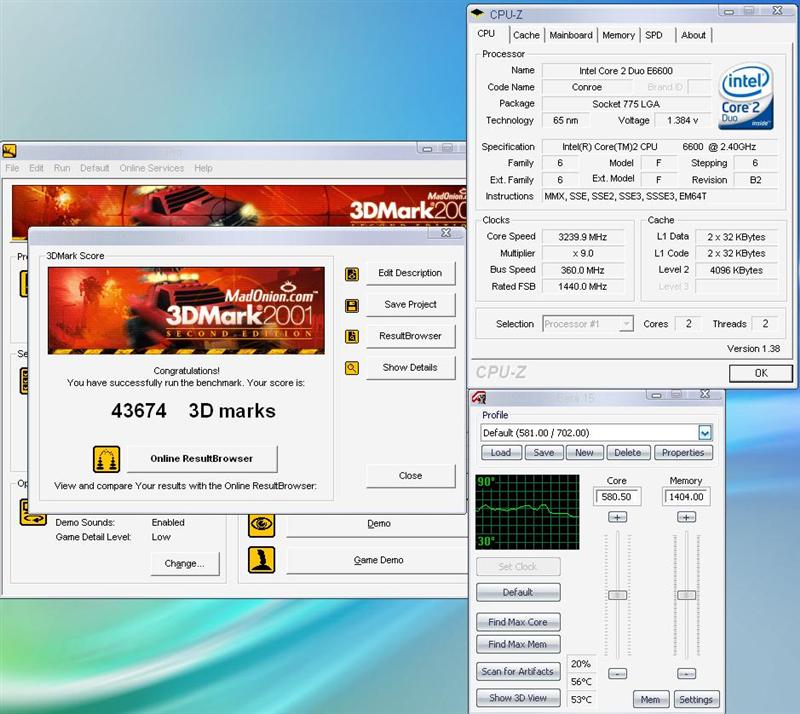Click Save Project button
Screen dimensions: 800x714
click(410, 305)
